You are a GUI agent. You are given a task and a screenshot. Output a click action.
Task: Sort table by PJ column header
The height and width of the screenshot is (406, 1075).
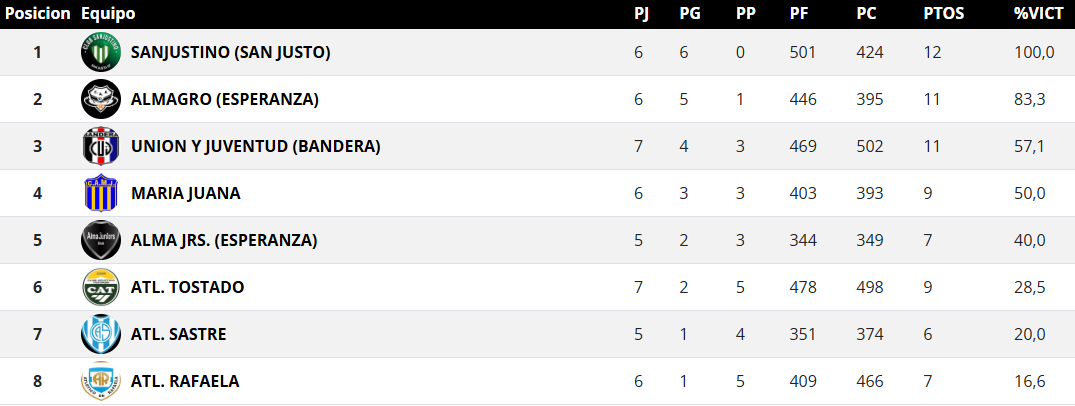coord(640,14)
